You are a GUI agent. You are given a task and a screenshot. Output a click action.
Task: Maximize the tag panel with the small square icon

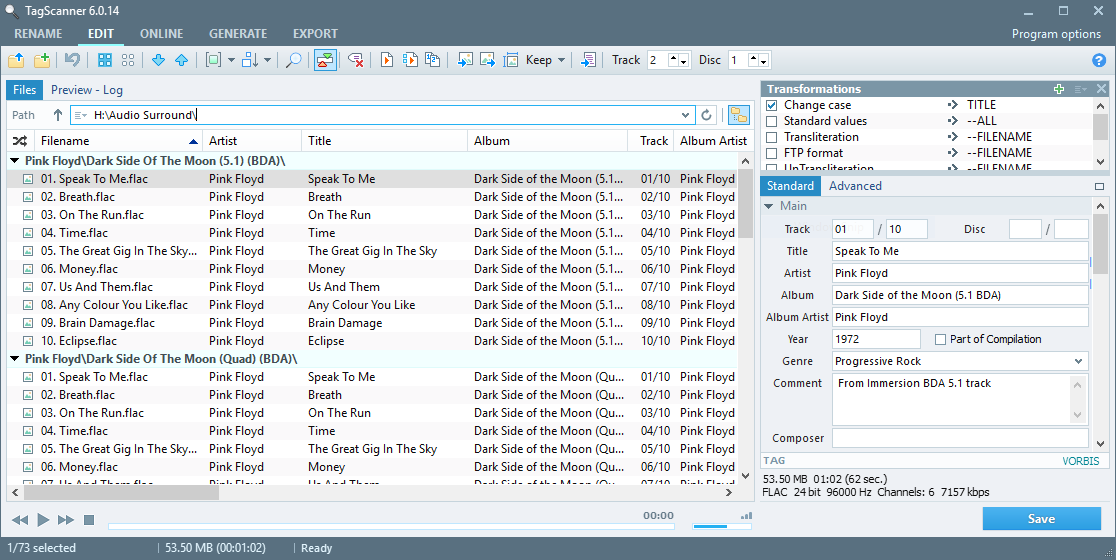[x=1100, y=186]
